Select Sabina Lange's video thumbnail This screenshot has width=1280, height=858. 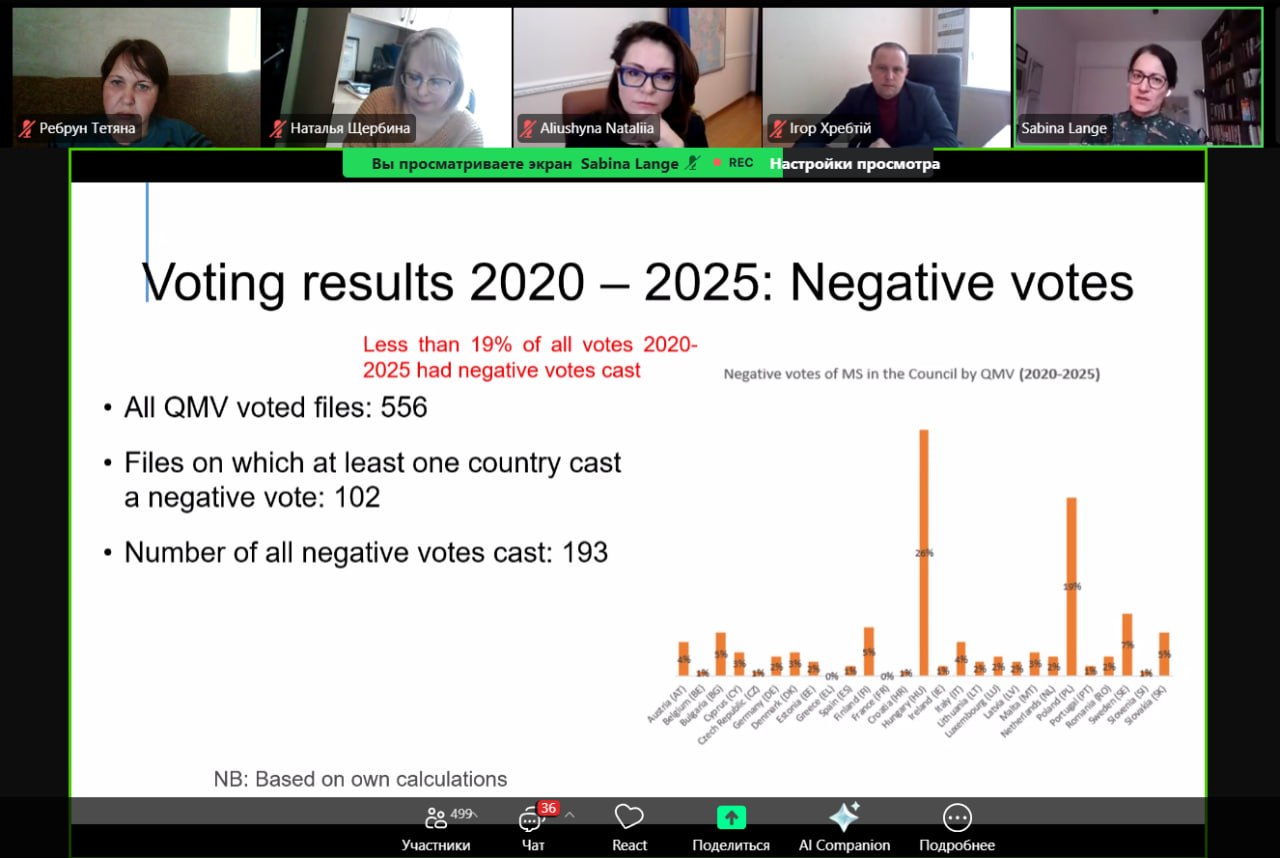pyautogui.click(x=1138, y=75)
